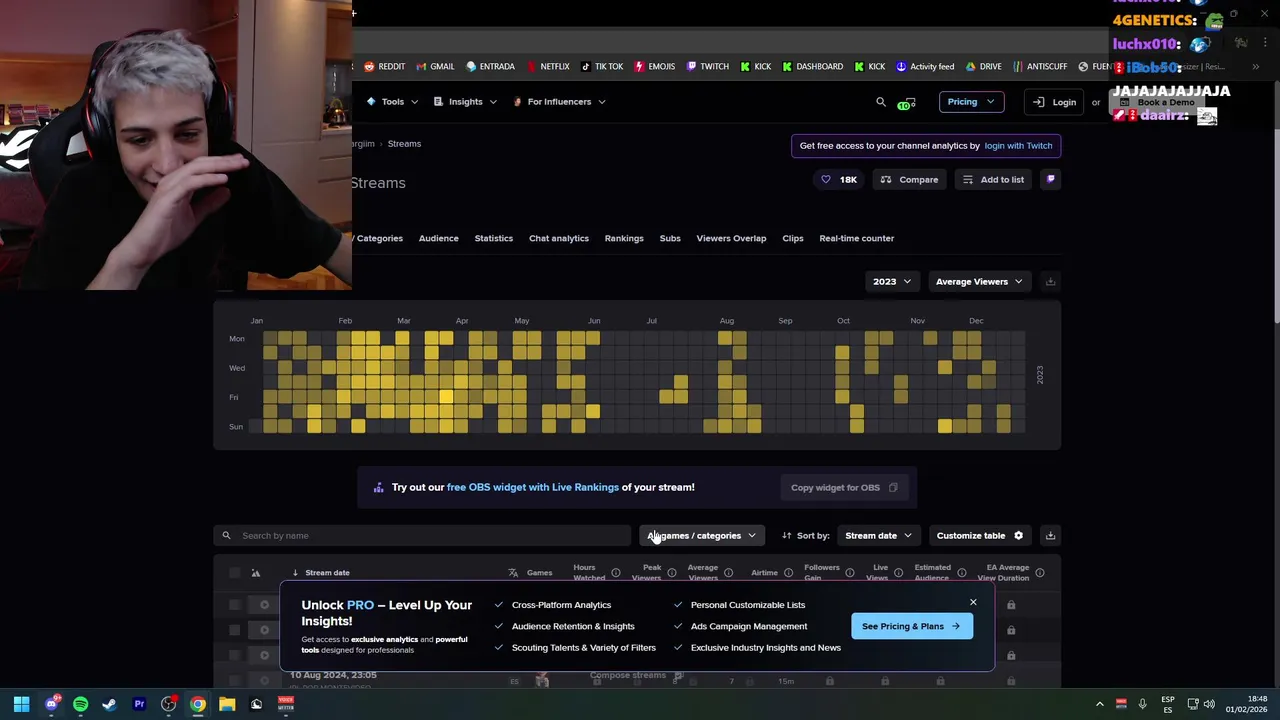
Task: Change the 2023 year dropdown
Action: 891,282
